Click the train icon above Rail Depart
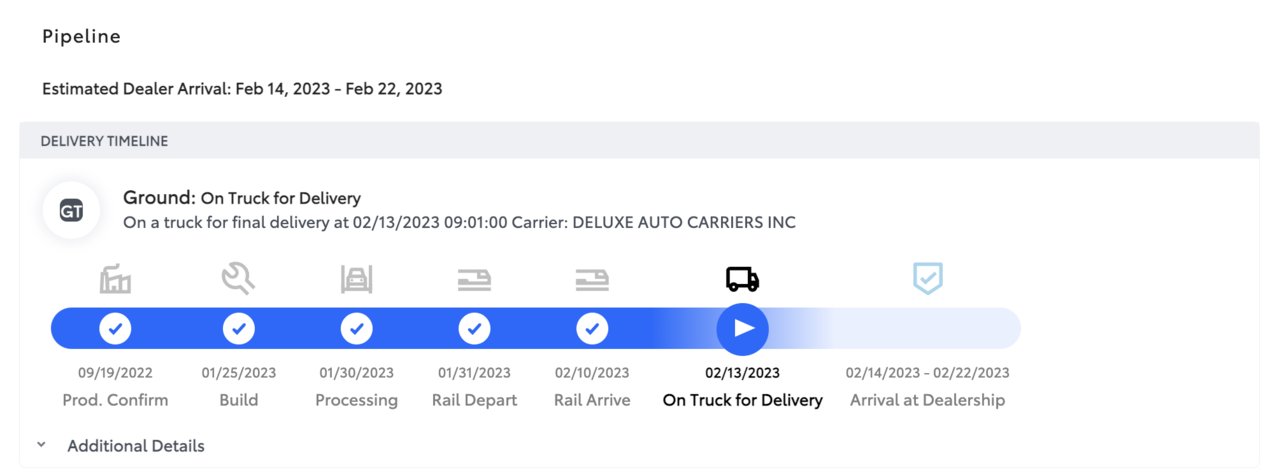Image resolution: width=1279 pixels, height=475 pixels. [474, 280]
